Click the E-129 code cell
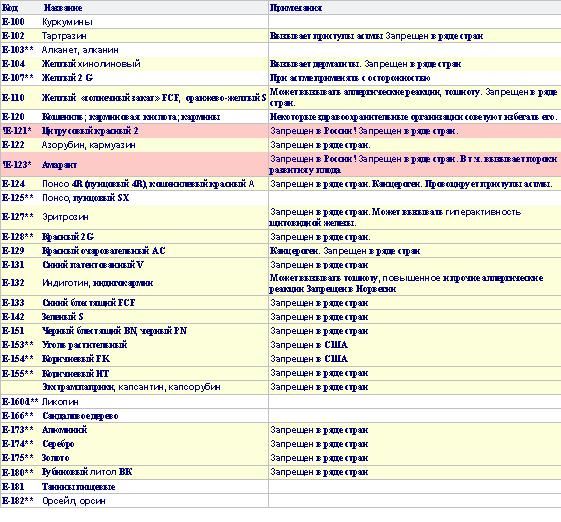Viewport: 561px width, 522px height. (13, 251)
